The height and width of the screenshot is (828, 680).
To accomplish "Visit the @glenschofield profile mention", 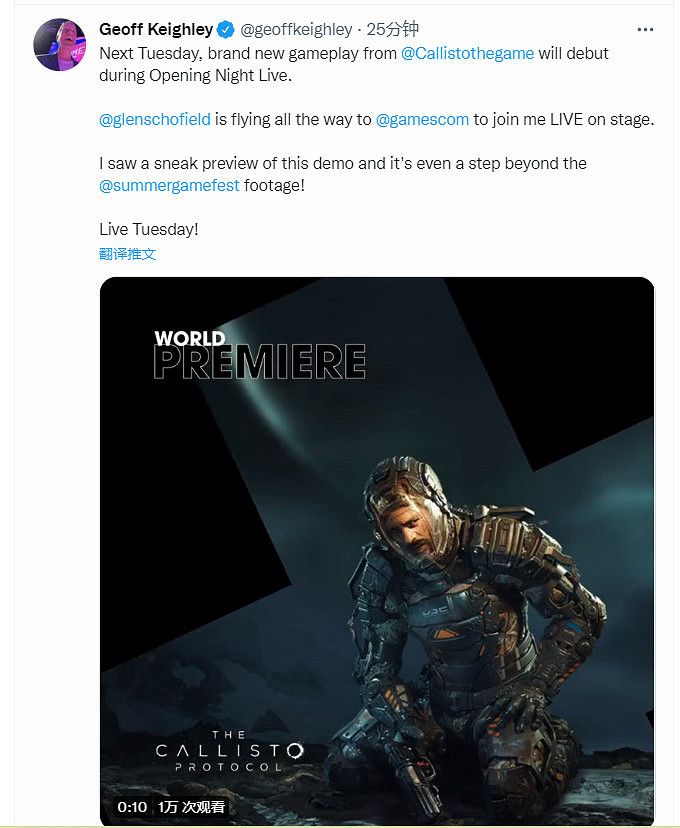I will [x=155, y=119].
